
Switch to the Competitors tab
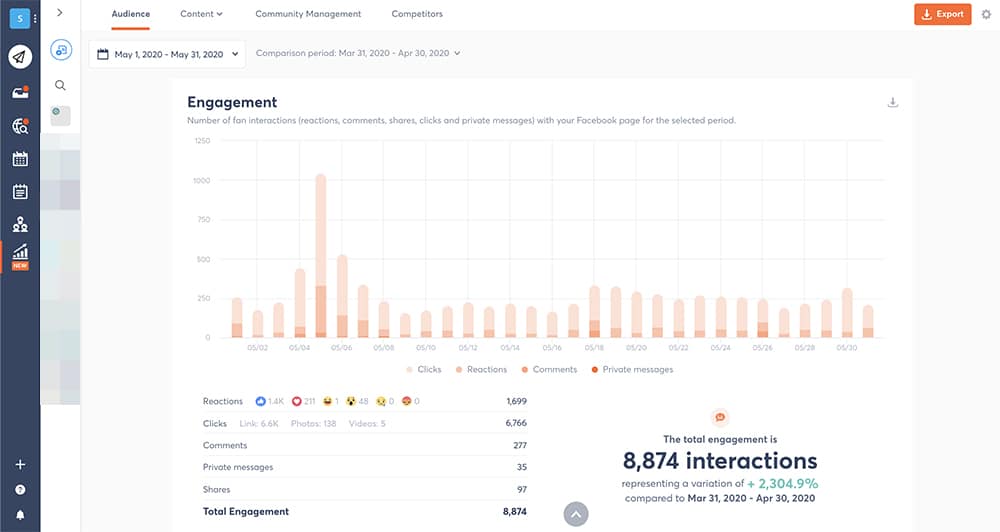(417, 14)
